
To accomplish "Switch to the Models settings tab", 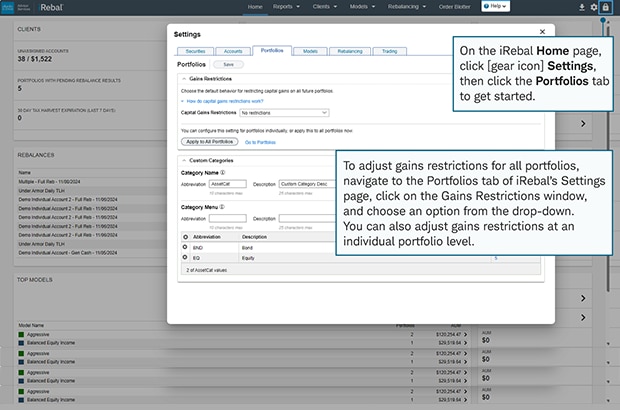I will coord(310,51).
